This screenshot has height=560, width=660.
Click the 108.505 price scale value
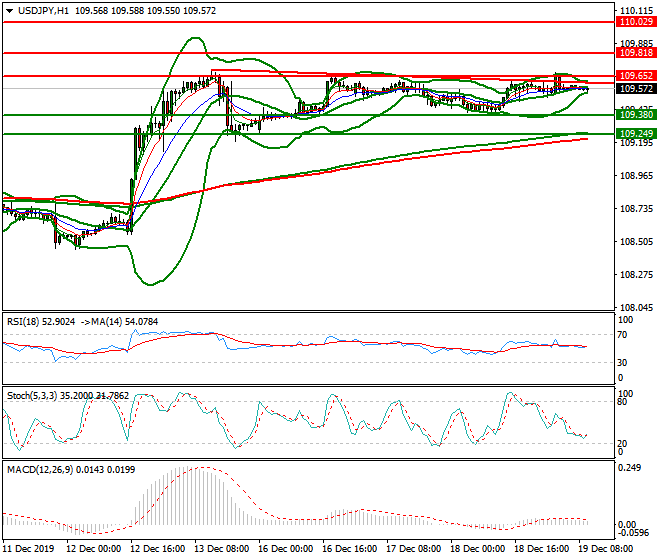(636, 242)
